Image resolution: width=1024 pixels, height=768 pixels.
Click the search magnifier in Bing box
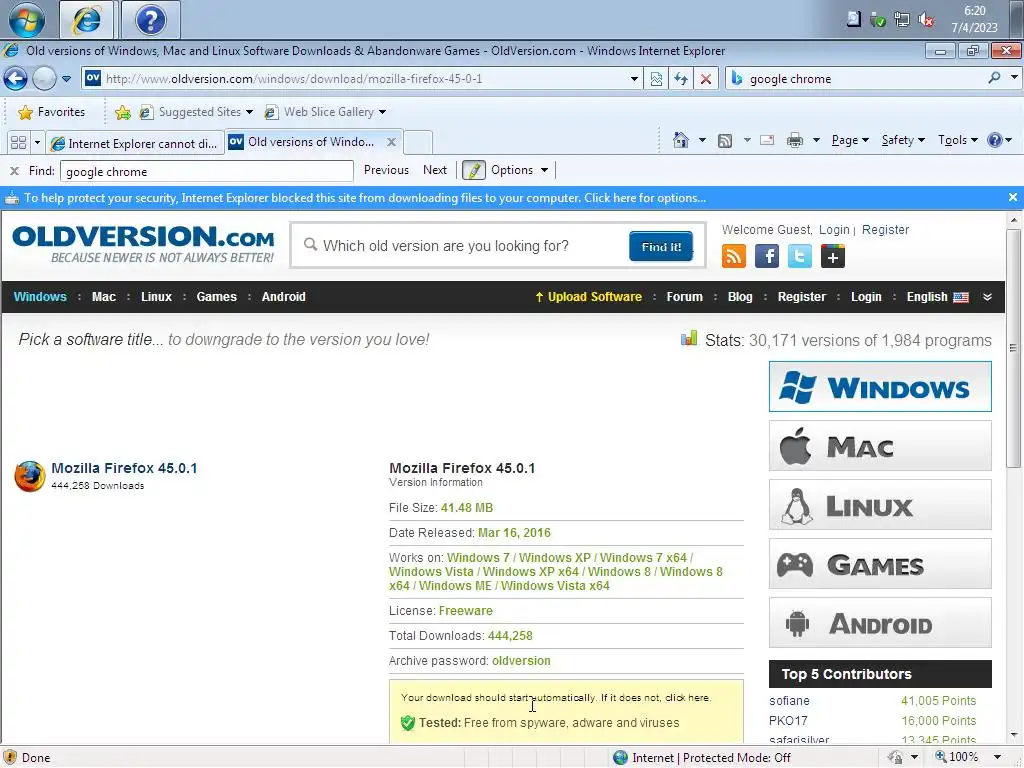point(994,78)
